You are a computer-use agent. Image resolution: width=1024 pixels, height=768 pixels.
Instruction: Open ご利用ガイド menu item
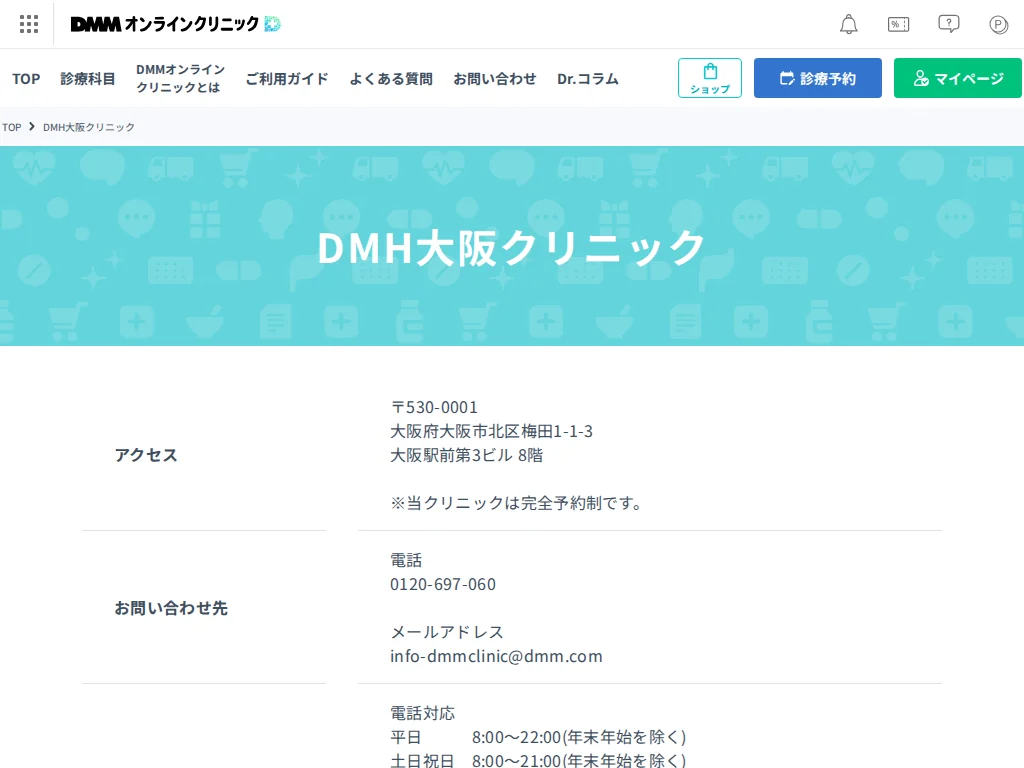(x=287, y=79)
